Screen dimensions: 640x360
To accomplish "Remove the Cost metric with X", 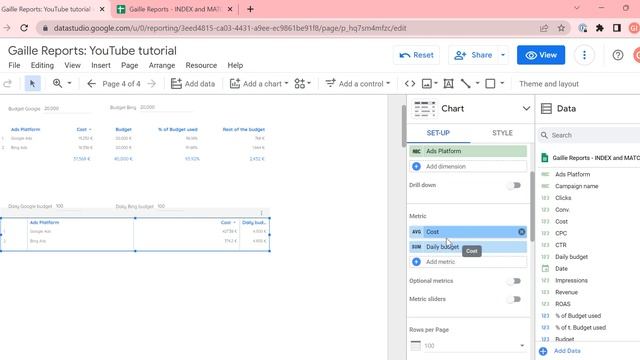I will click(x=522, y=232).
